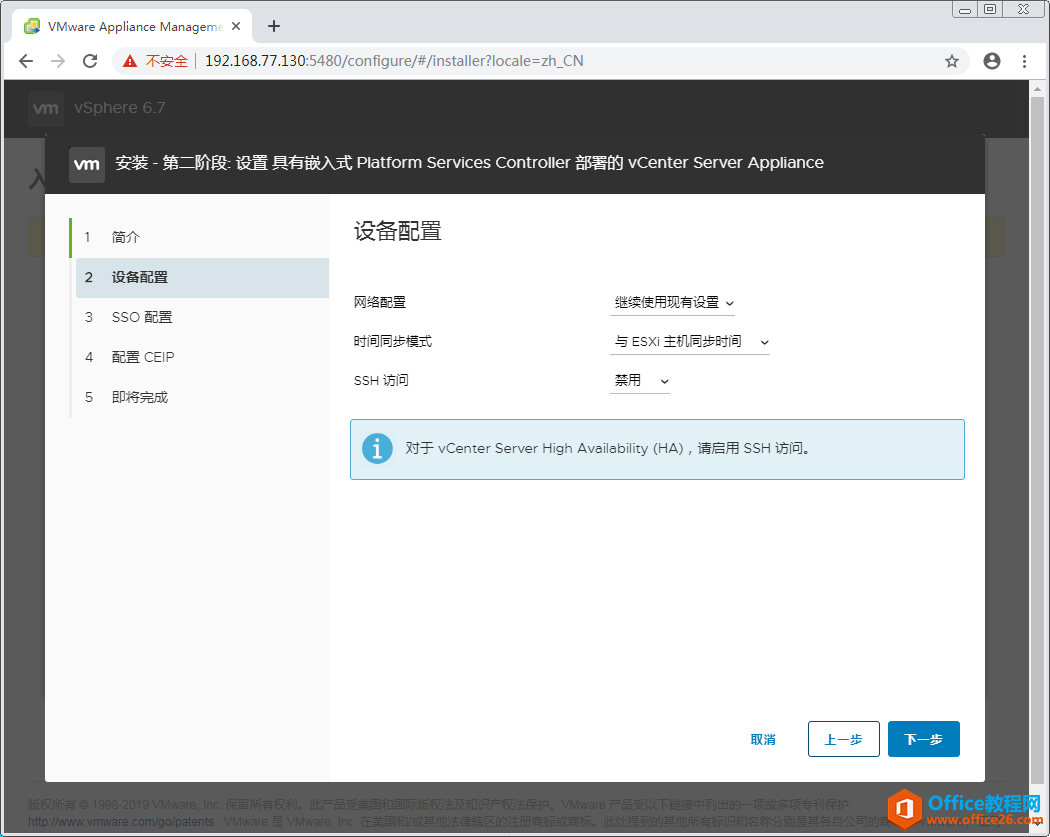Minimize the browser window

pyautogui.click(x=964, y=9)
